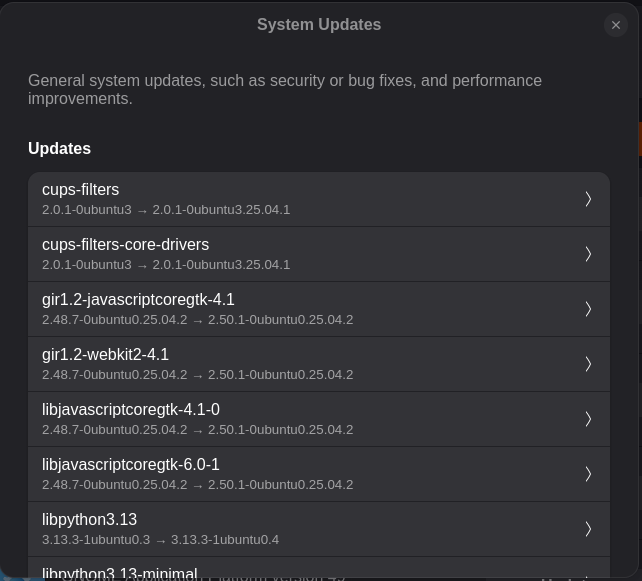Expand details arrow for libjavascriptcoregtk-6.0-1
This screenshot has height=581, width=642.
click(588, 474)
